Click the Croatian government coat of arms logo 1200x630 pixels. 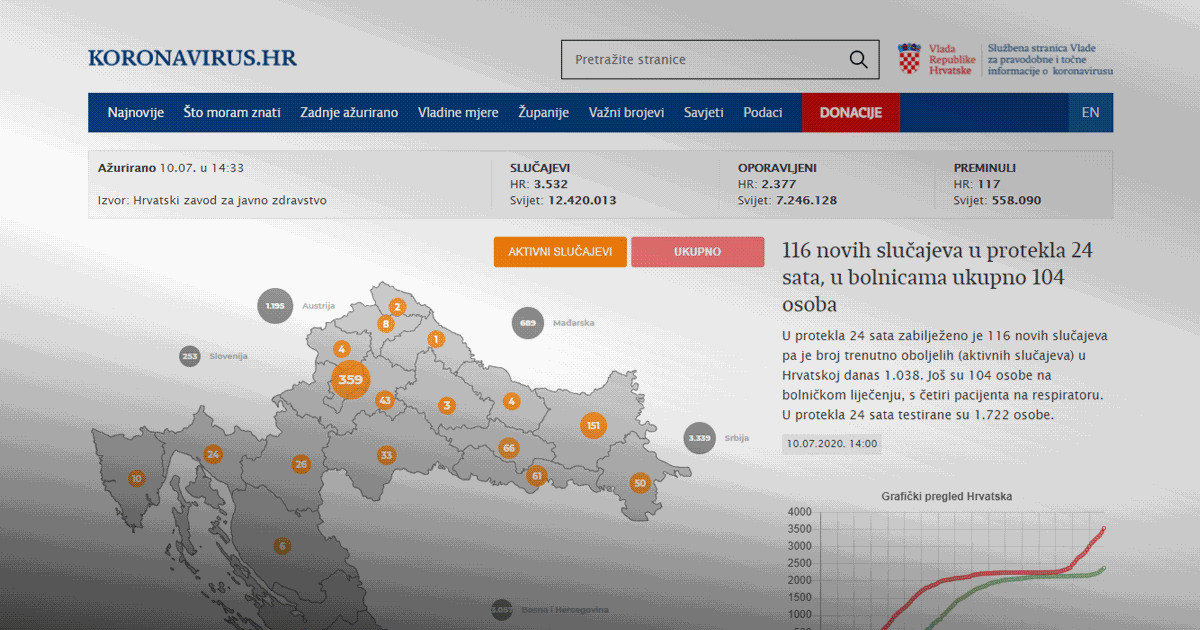point(909,59)
